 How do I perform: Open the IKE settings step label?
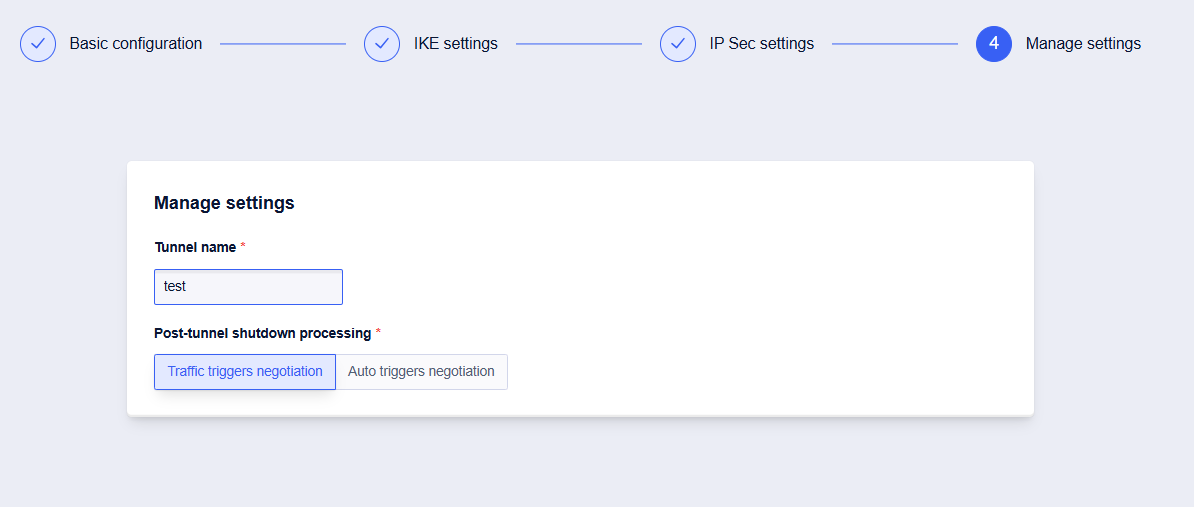(x=456, y=44)
